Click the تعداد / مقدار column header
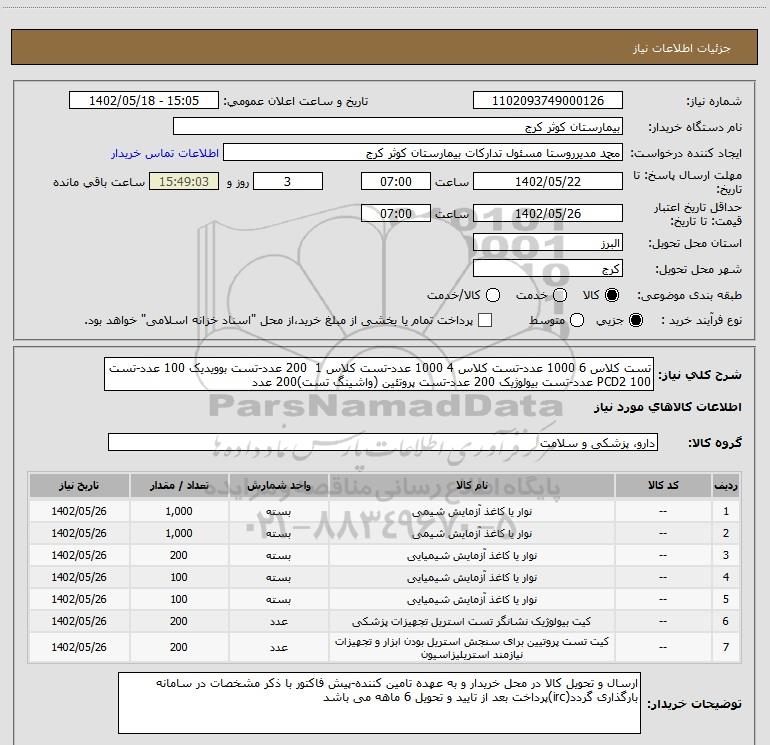The image size is (770, 745). [x=179, y=485]
